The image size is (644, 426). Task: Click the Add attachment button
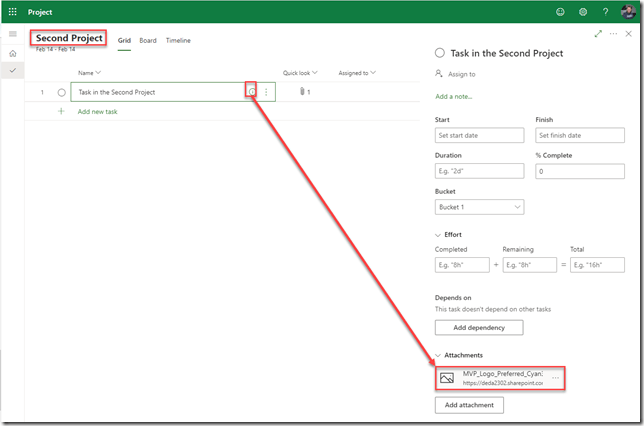click(470, 405)
